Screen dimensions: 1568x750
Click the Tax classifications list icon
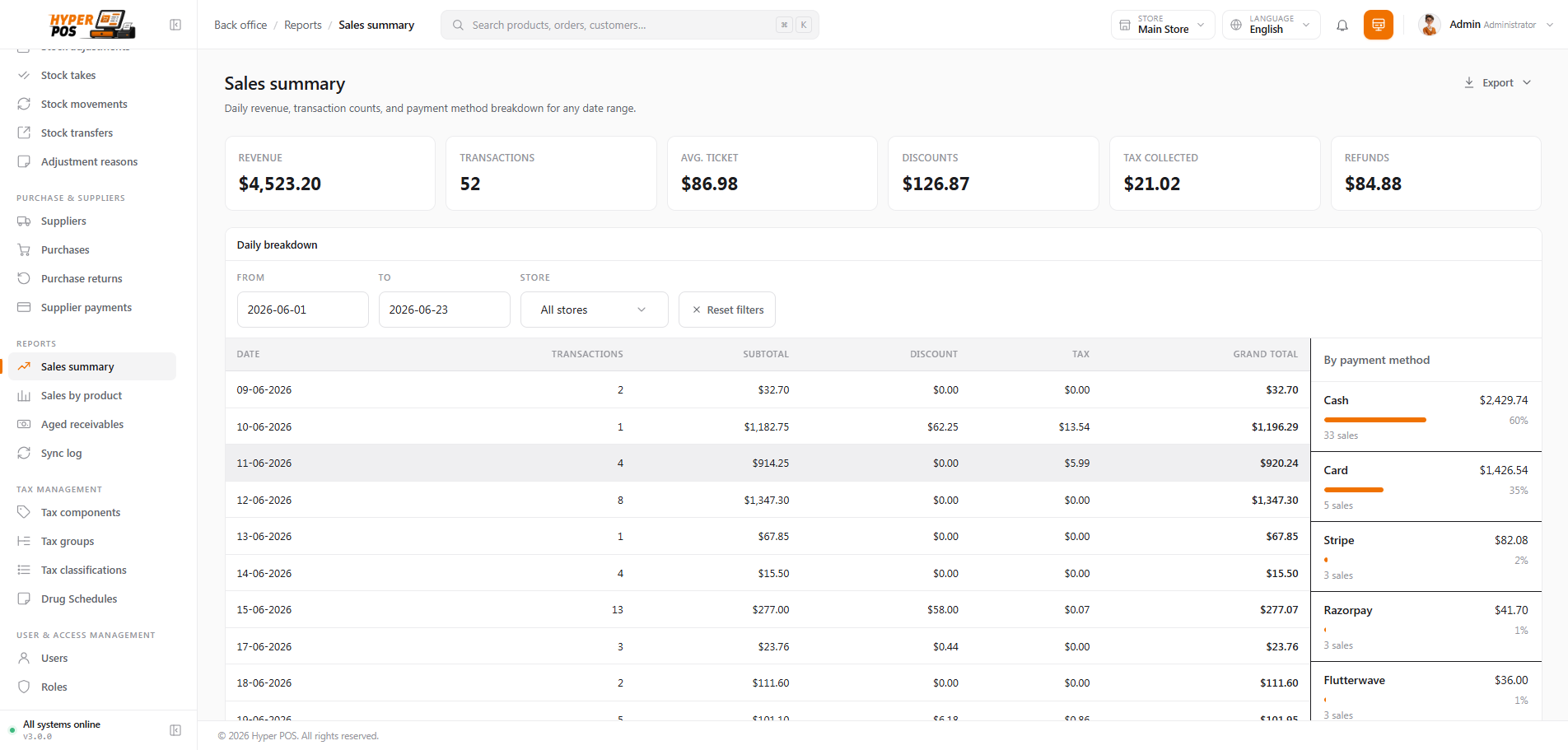[24, 570]
